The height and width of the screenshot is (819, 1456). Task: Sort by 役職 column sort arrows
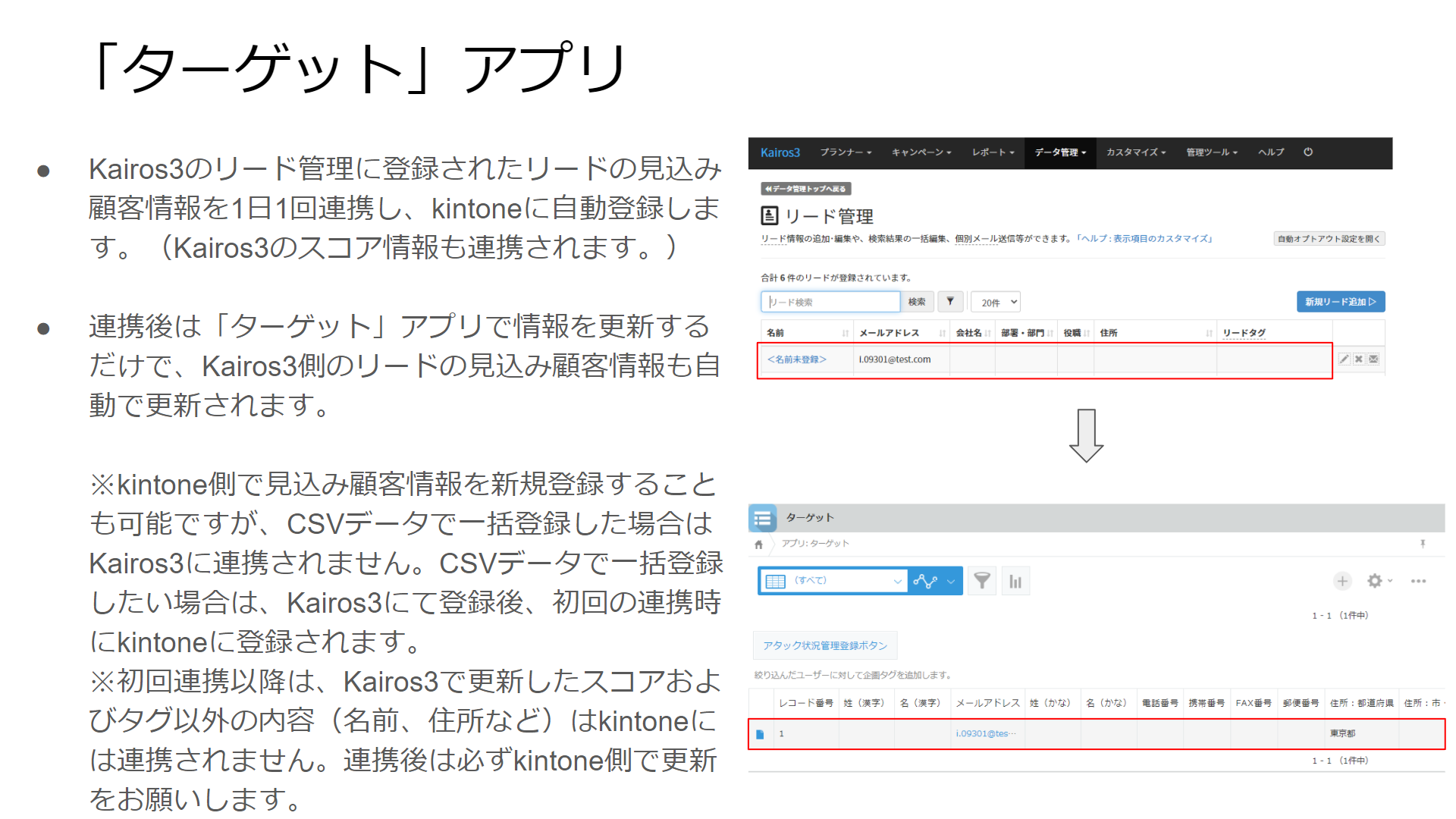tap(1087, 334)
